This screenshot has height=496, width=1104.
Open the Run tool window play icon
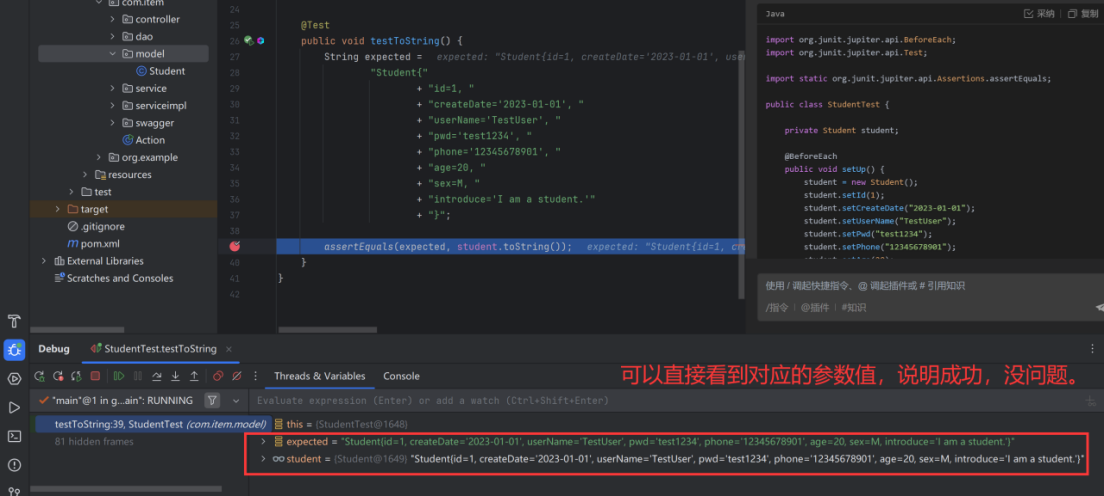tap(14, 407)
